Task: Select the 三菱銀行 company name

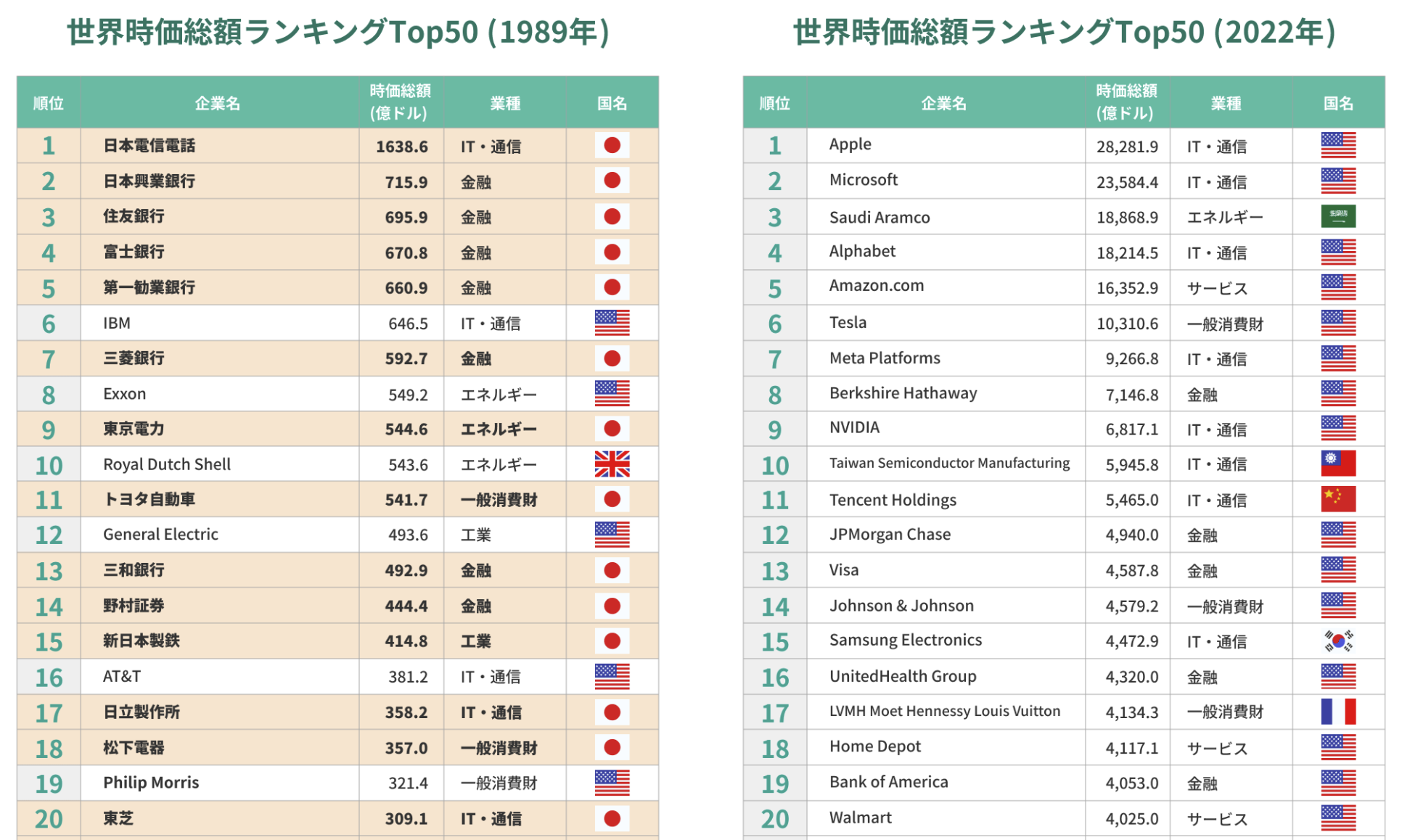Action: 134,358
